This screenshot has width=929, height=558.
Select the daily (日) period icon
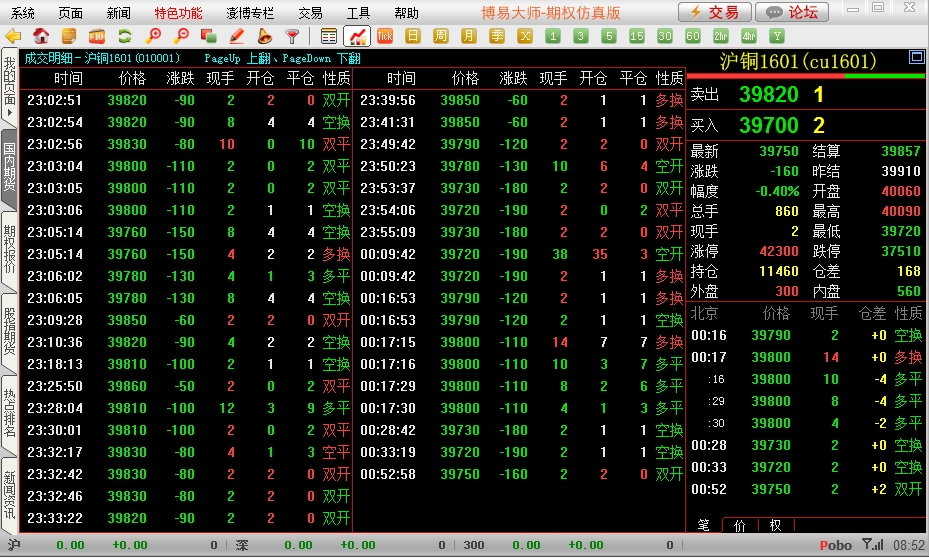pos(413,36)
